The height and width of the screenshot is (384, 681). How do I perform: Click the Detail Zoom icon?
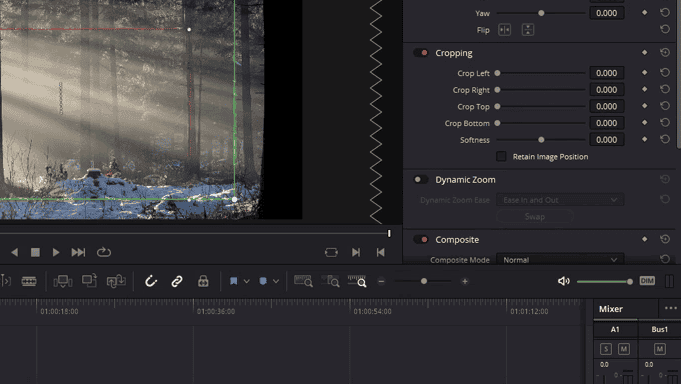click(x=330, y=281)
